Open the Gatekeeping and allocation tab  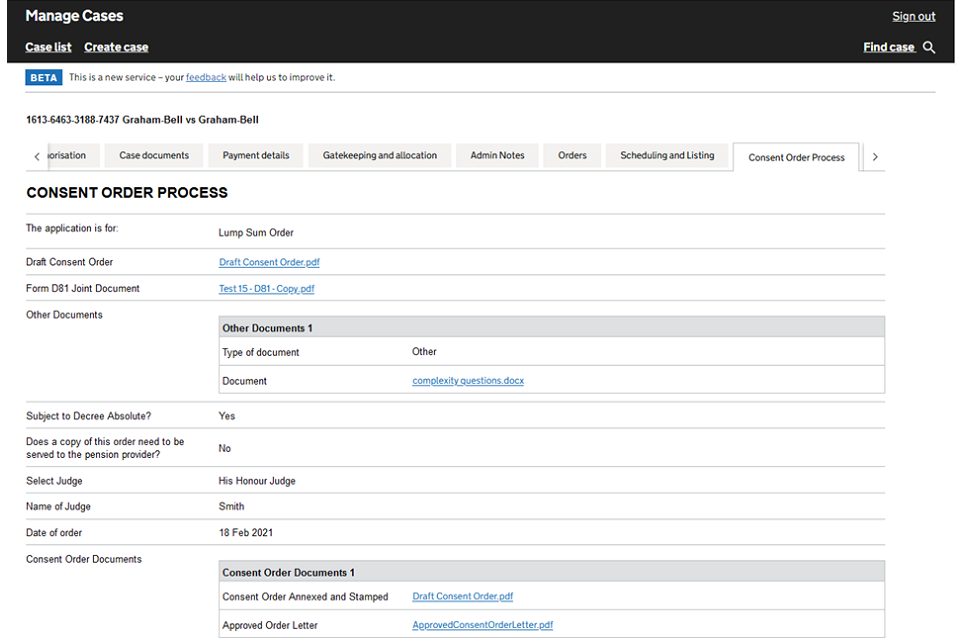click(379, 156)
